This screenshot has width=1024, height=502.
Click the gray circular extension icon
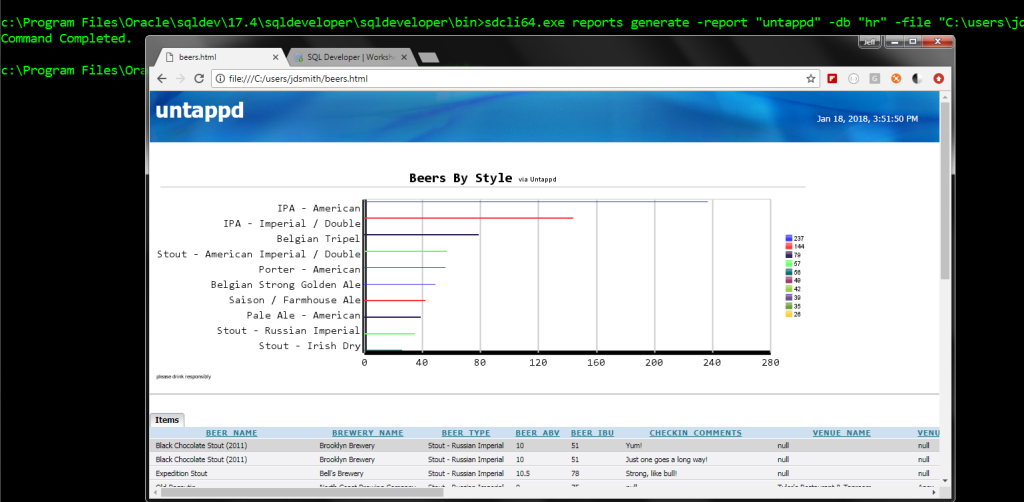click(x=853, y=79)
